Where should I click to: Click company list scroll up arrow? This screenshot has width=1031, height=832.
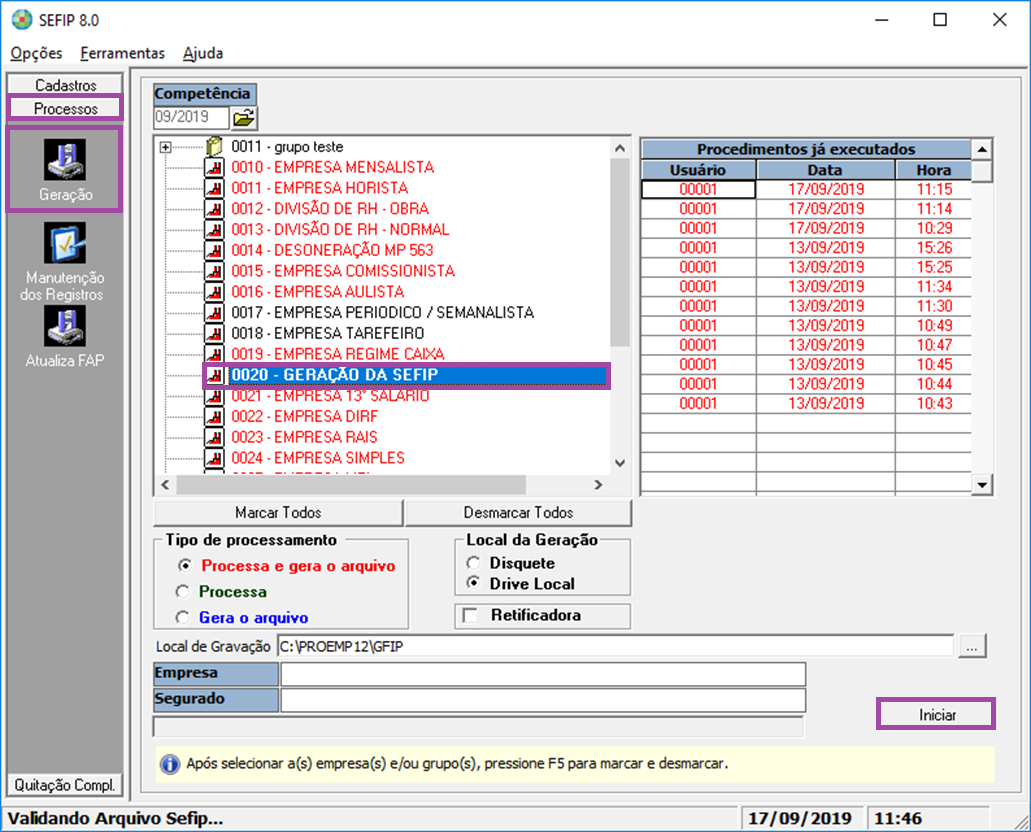click(x=620, y=148)
